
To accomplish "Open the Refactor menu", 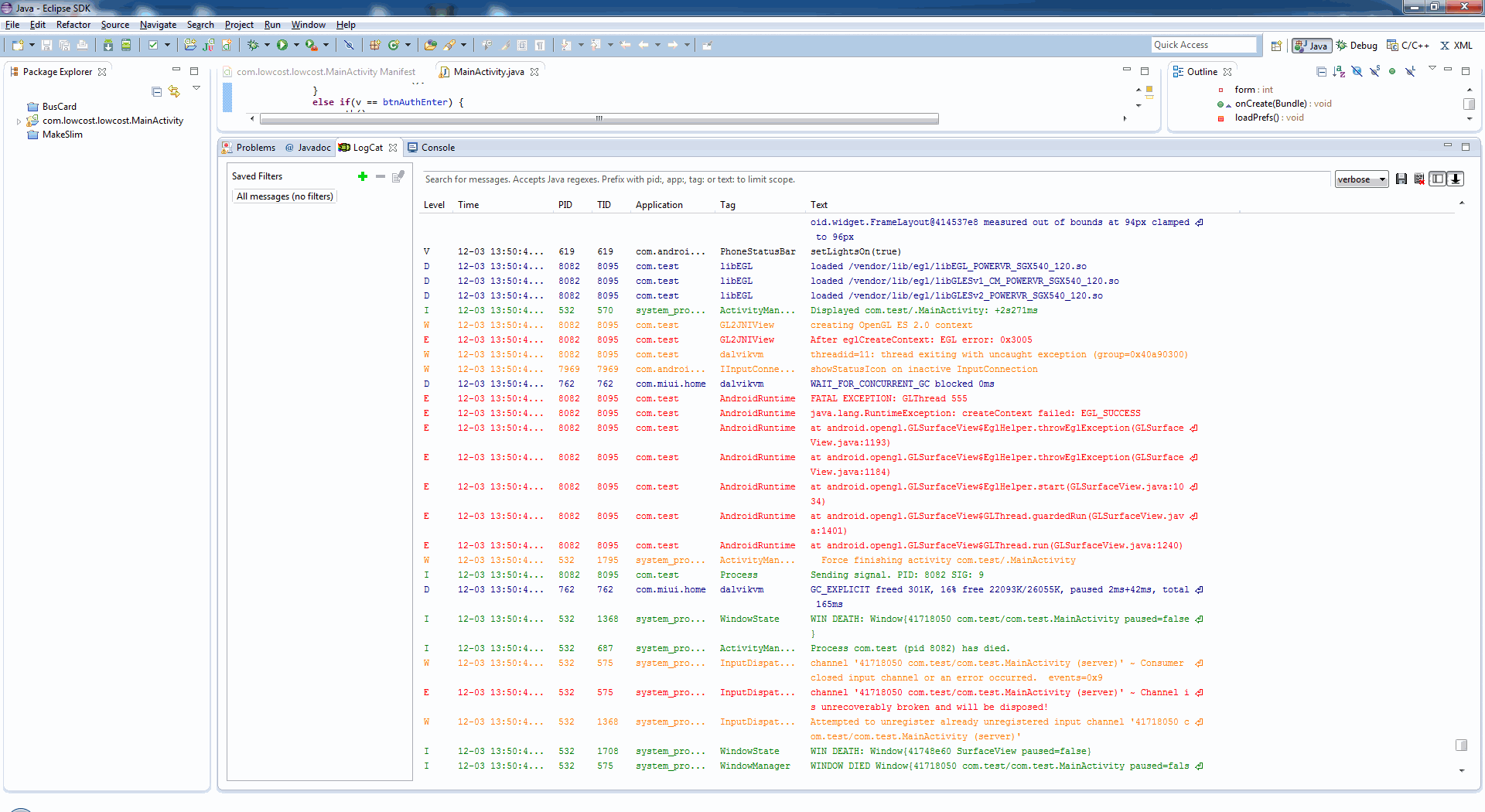I will [x=73, y=25].
